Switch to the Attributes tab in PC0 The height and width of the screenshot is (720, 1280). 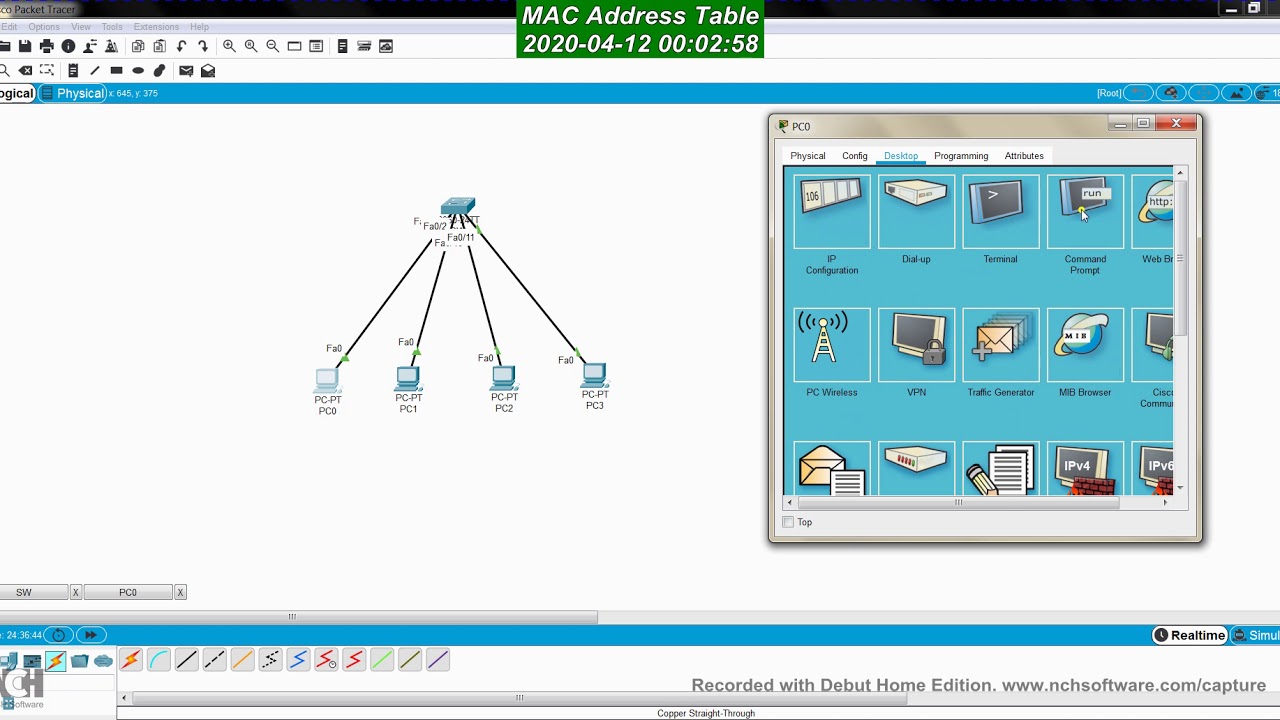tap(1024, 156)
